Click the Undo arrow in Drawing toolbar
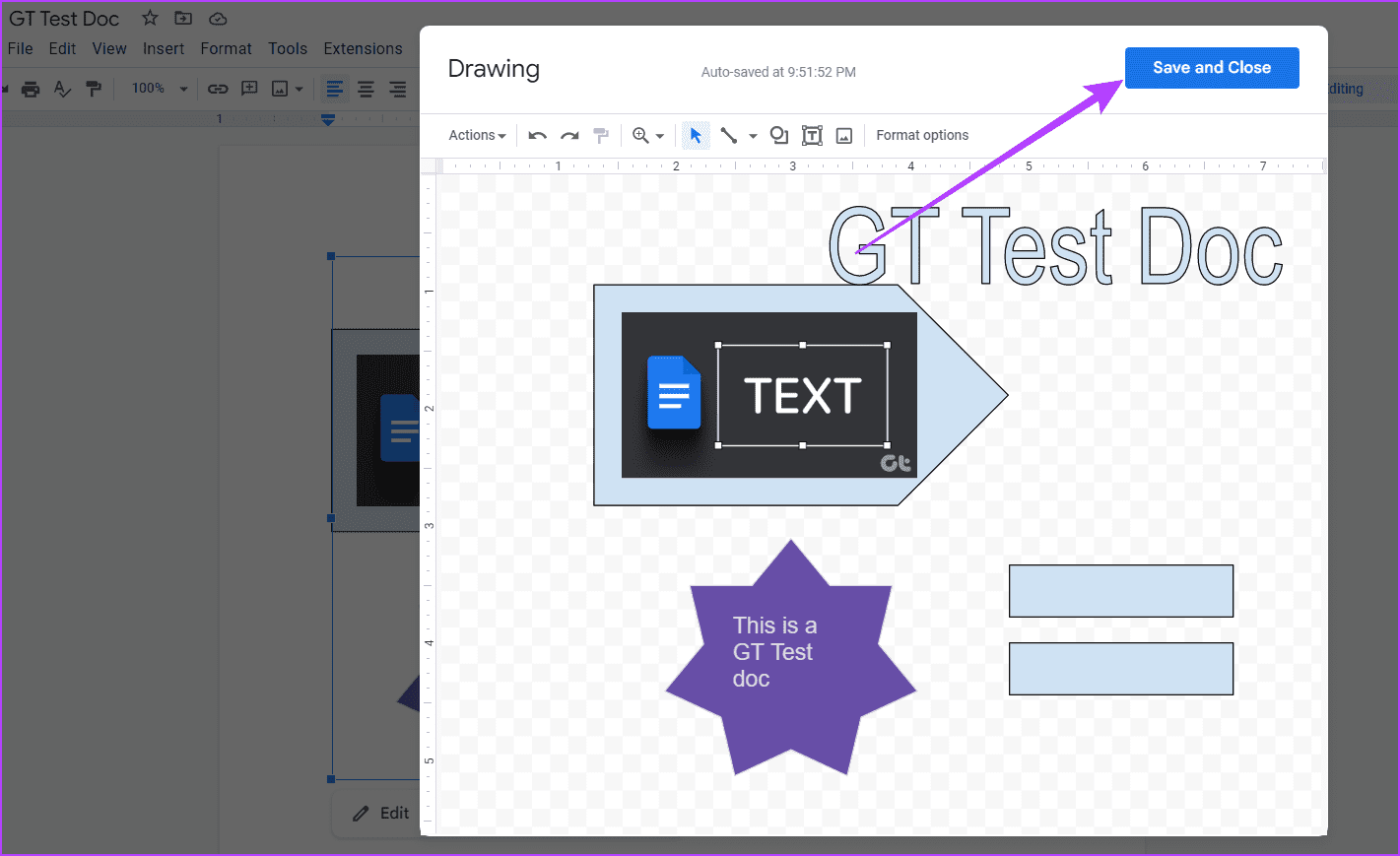 pos(537,136)
